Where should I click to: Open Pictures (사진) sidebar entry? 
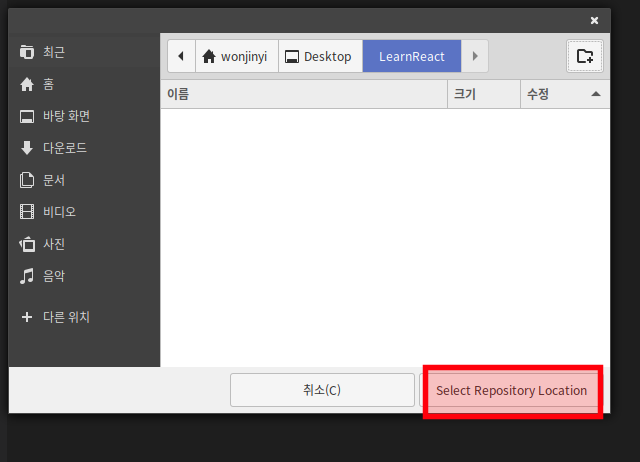click(84, 244)
